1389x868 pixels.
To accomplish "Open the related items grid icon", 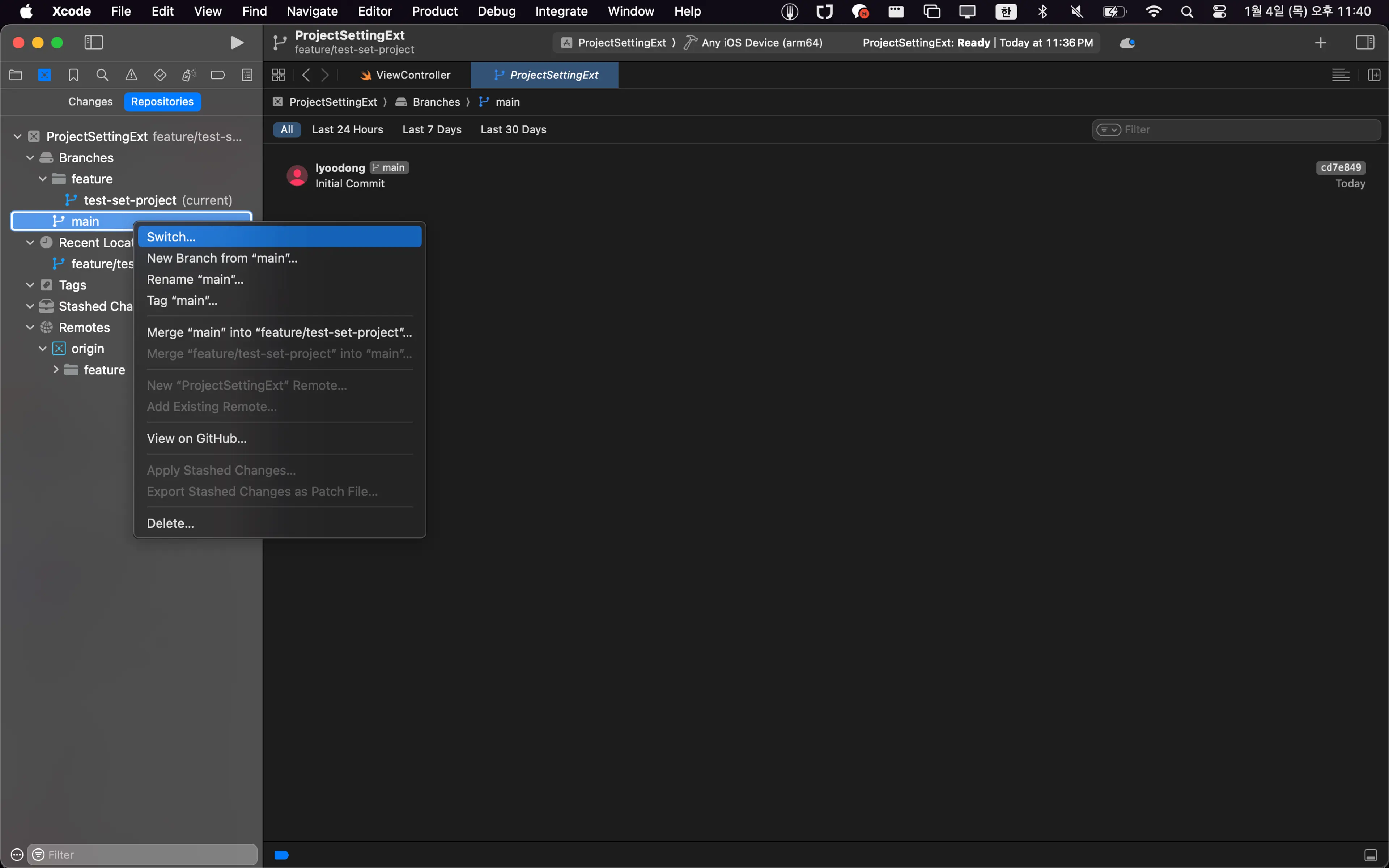I will (279, 75).
